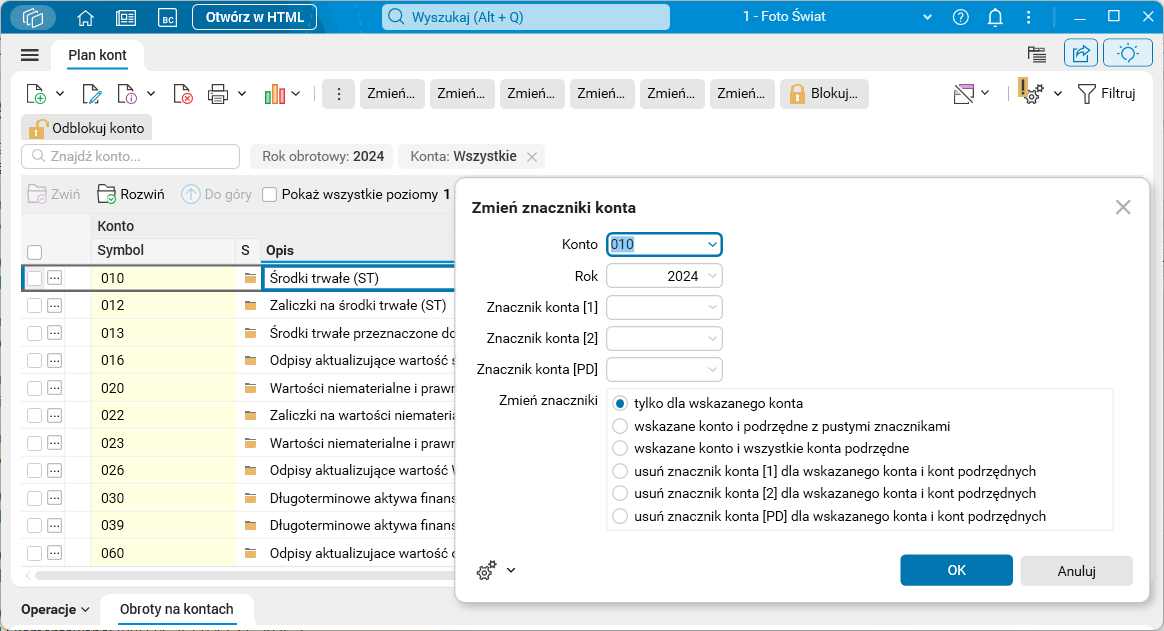Click the Usuń (delete record) icon
Viewport: 1164px width, 631px height.
click(183, 93)
